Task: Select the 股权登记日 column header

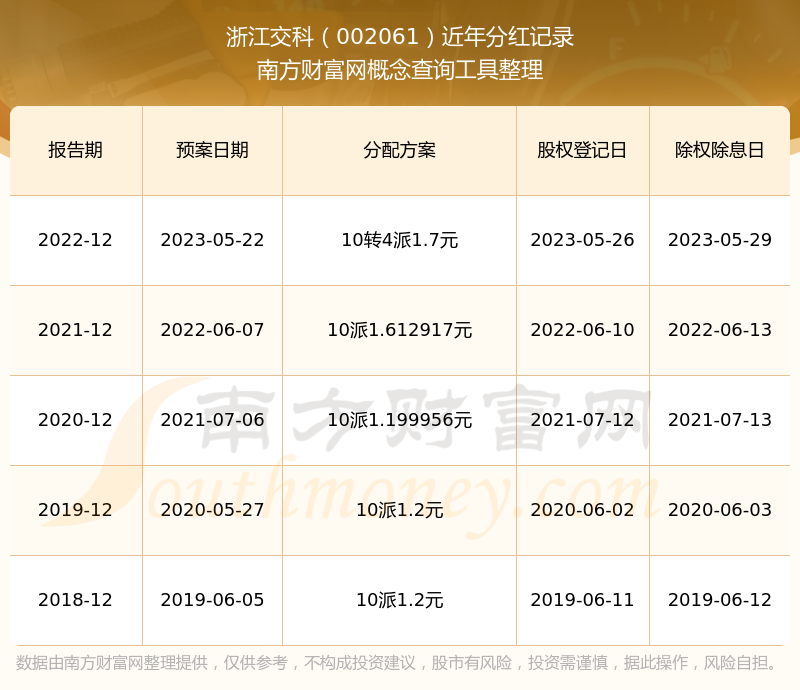Action: pyautogui.click(x=582, y=150)
